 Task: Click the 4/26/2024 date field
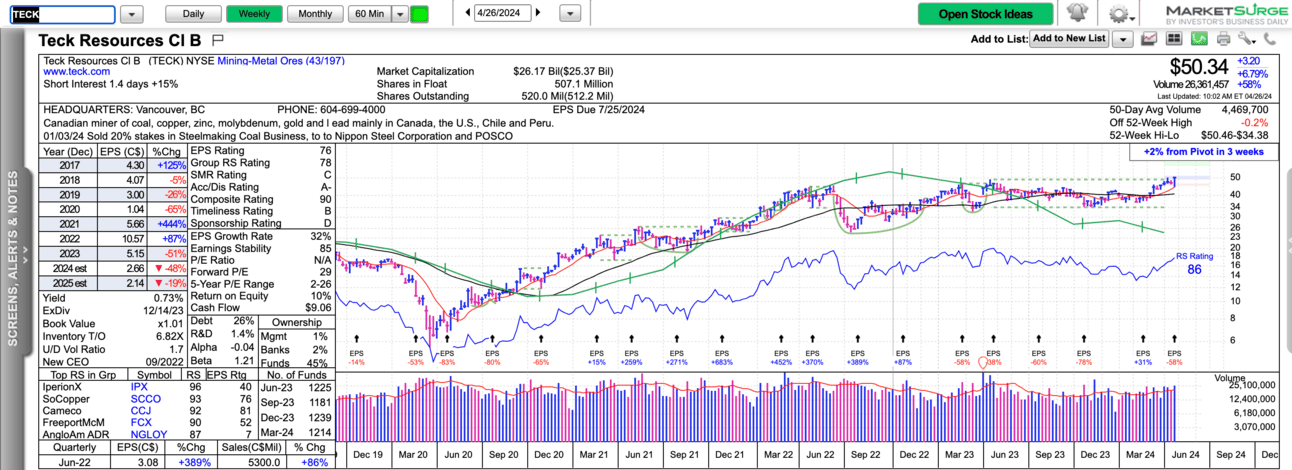pyautogui.click(x=504, y=14)
